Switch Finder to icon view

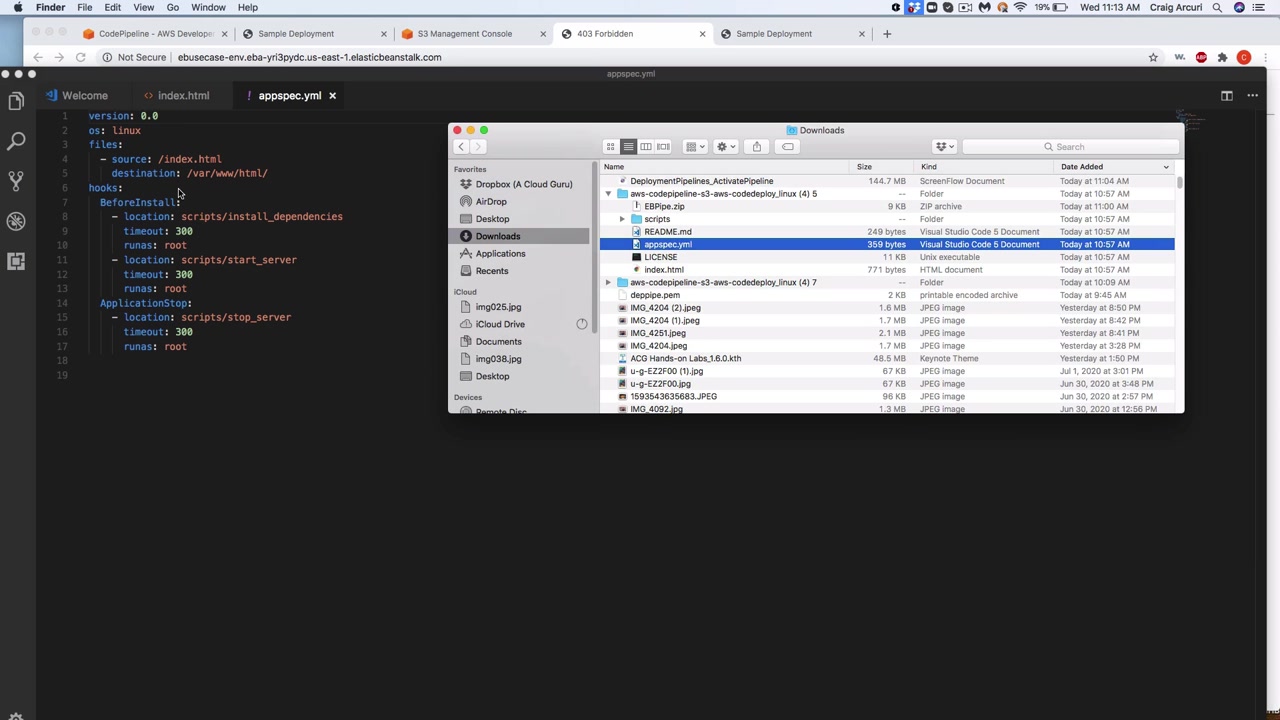pos(610,147)
